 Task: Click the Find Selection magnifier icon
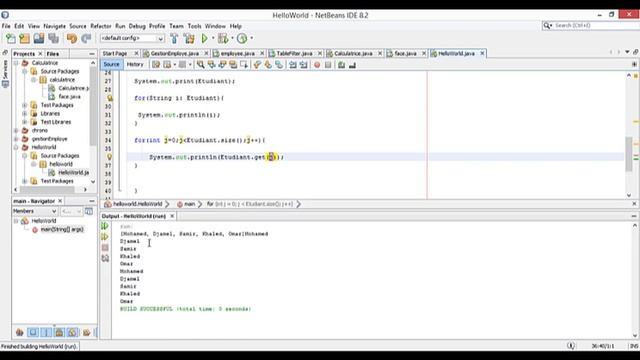click(200, 64)
